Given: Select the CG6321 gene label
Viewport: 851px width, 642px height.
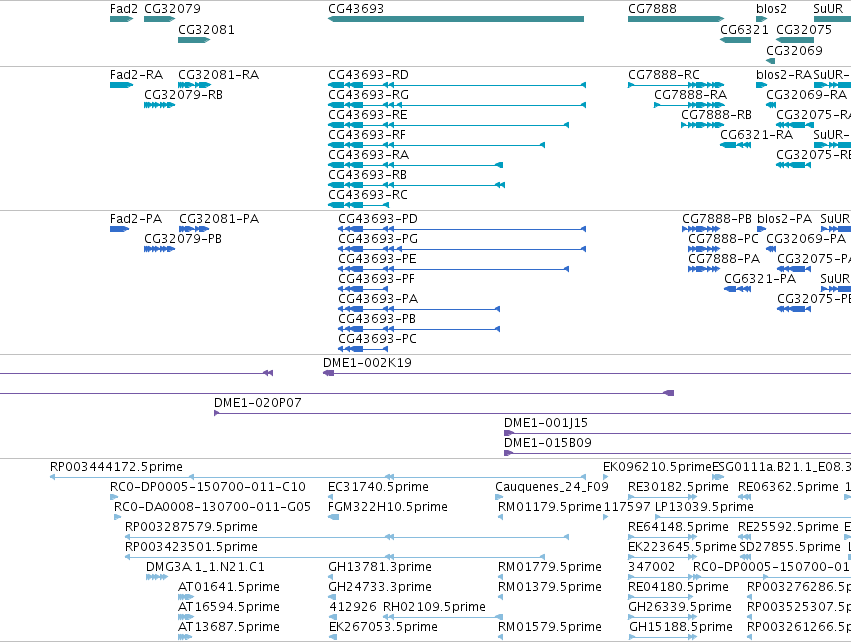Looking at the screenshot, I should pos(744,30).
